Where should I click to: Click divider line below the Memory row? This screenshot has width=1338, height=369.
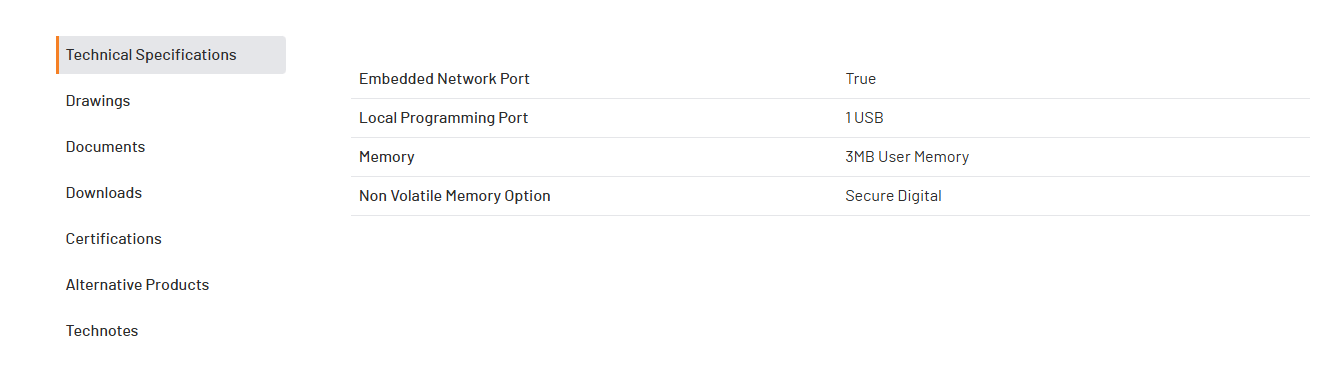point(830,176)
